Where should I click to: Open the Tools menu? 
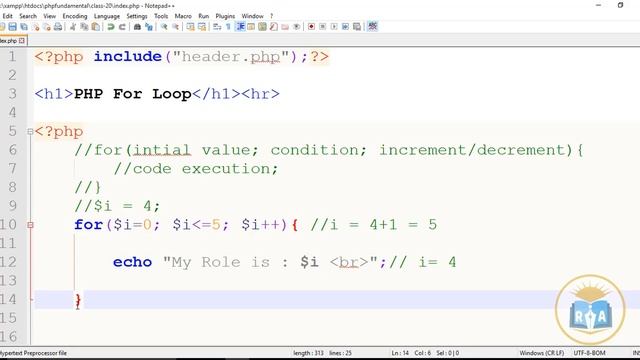161,16
